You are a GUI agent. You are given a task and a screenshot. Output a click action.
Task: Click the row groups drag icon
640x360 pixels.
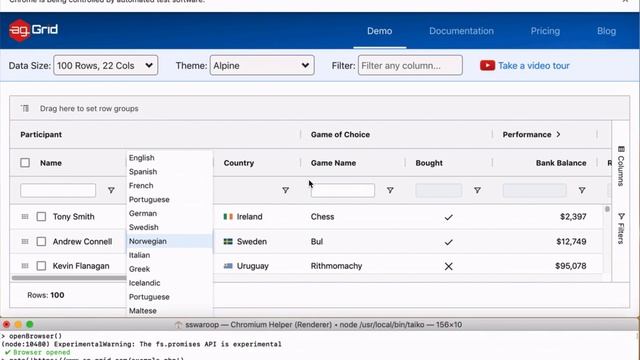coord(25,109)
